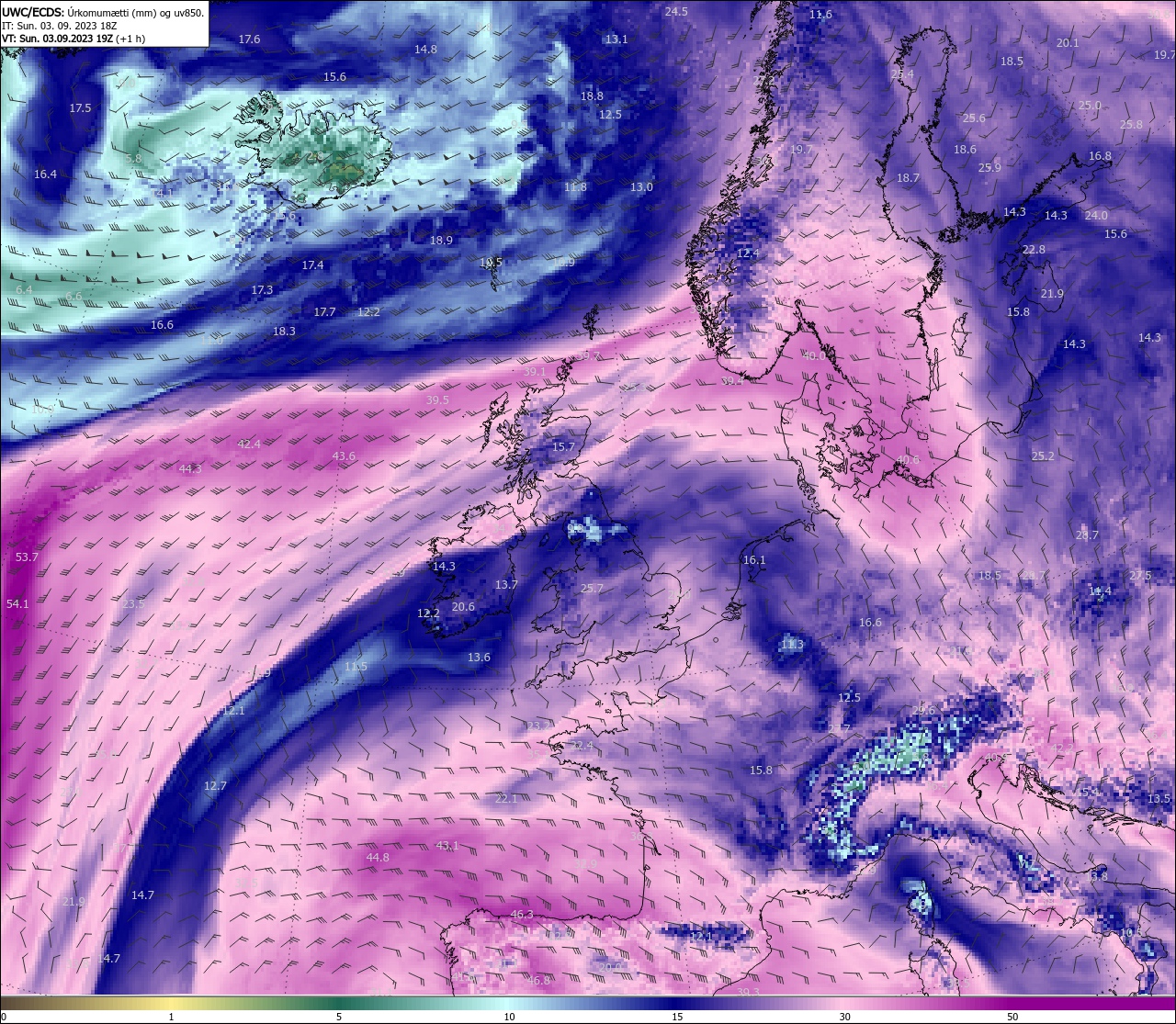Click the 44.8 value west of Biscay
The width and height of the screenshot is (1176, 1024).
pos(378,858)
